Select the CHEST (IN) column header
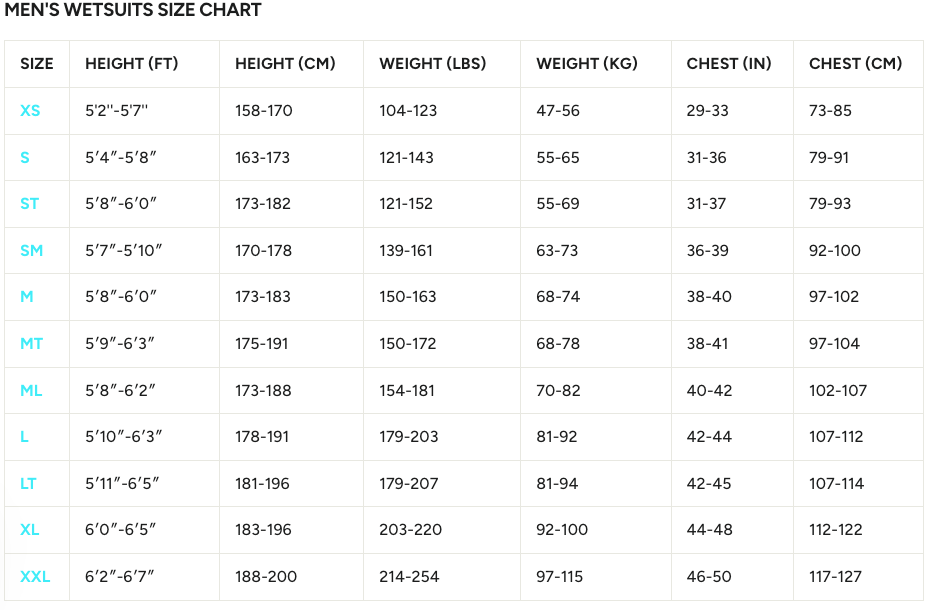 click(x=729, y=64)
